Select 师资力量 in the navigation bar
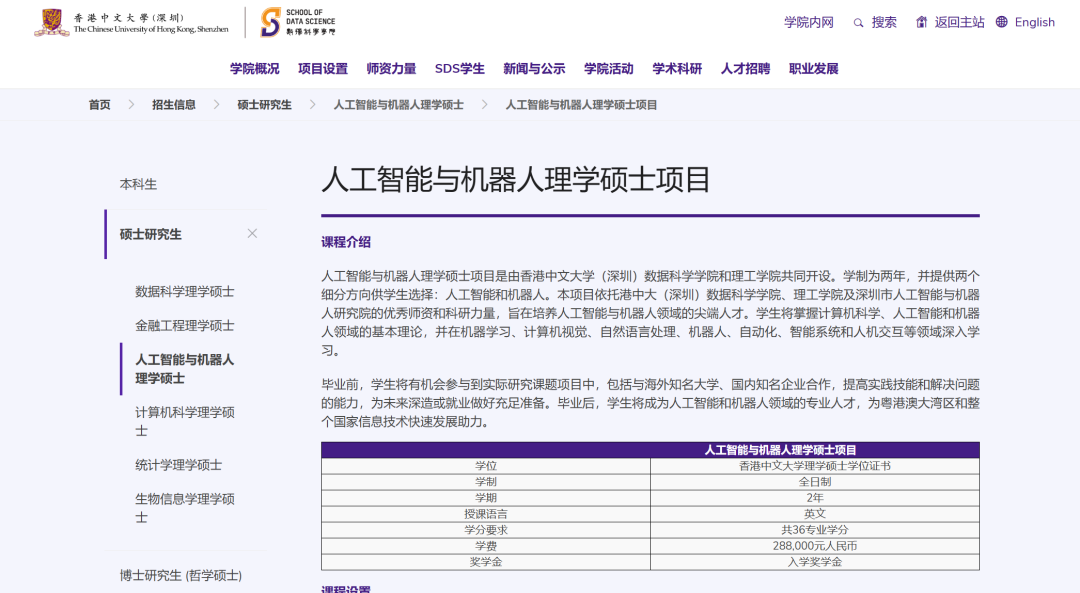 [x=391, y=68]
